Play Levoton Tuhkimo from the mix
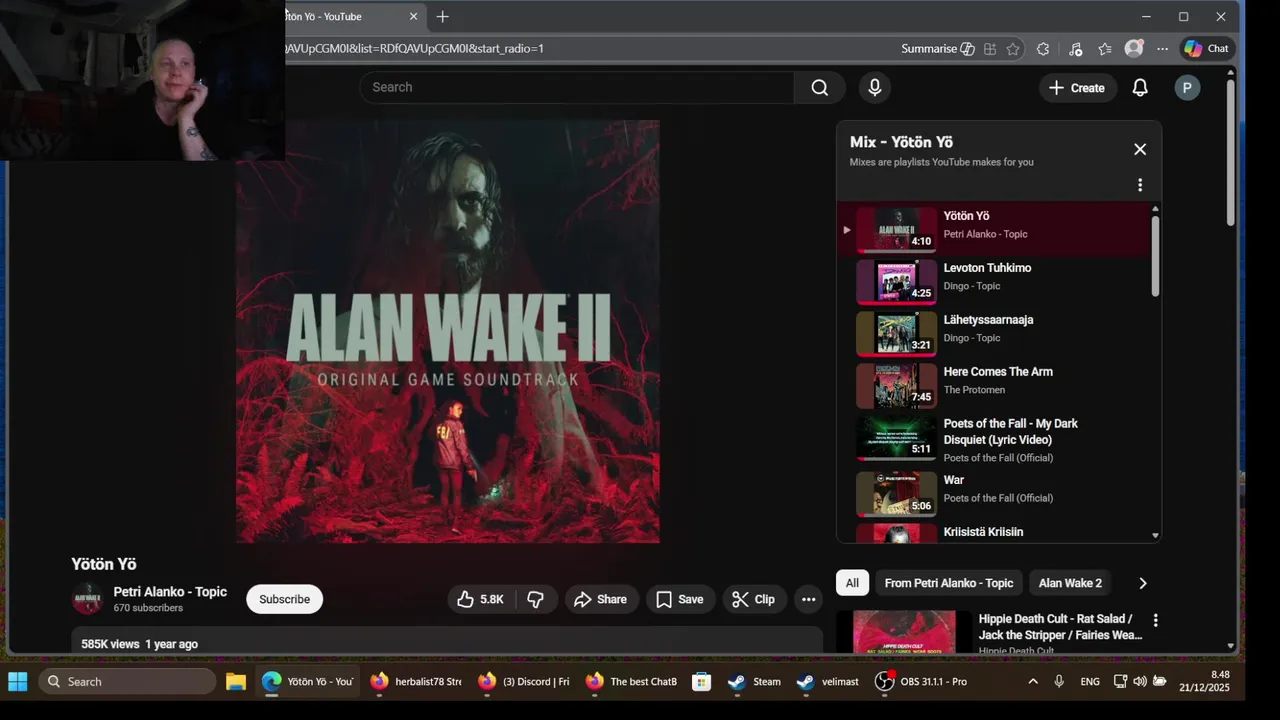This screenshot has height=720, width=1280. (x=994, y=281)
